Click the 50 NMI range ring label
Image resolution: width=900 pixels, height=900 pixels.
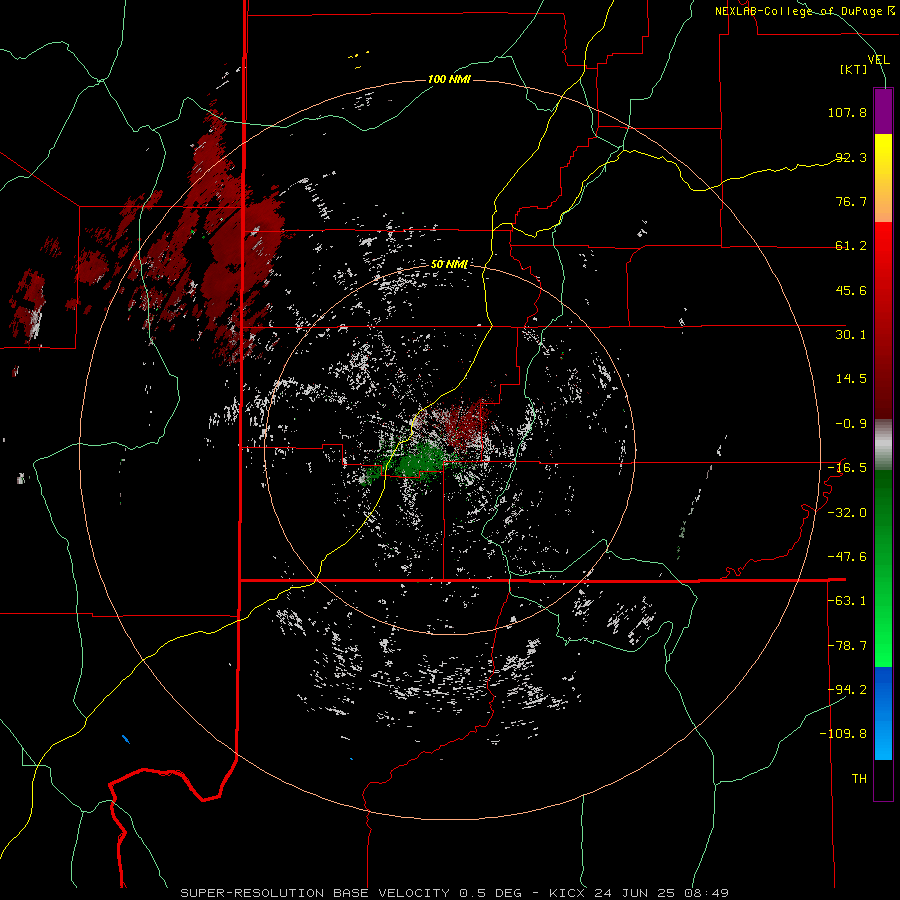click(x=449, y=265)
